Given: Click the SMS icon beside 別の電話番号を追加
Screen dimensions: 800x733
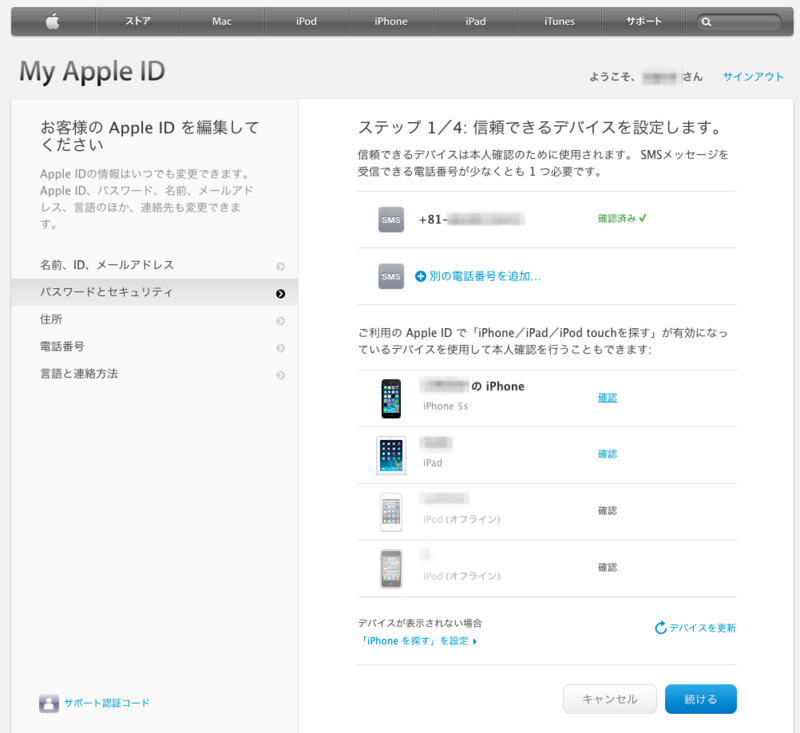Looking at the screenshot, I should point(391,276).
